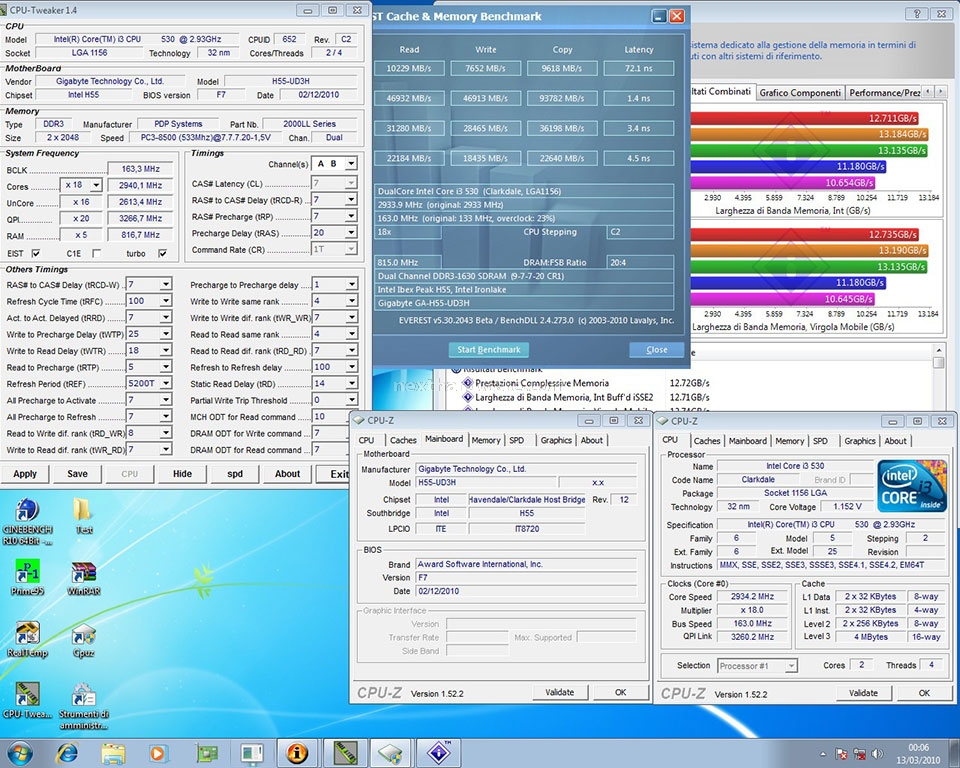Click Prestazioni Complessive Memoria diamond icon
The width and height of the screenshot is (960, 768).
468,383
